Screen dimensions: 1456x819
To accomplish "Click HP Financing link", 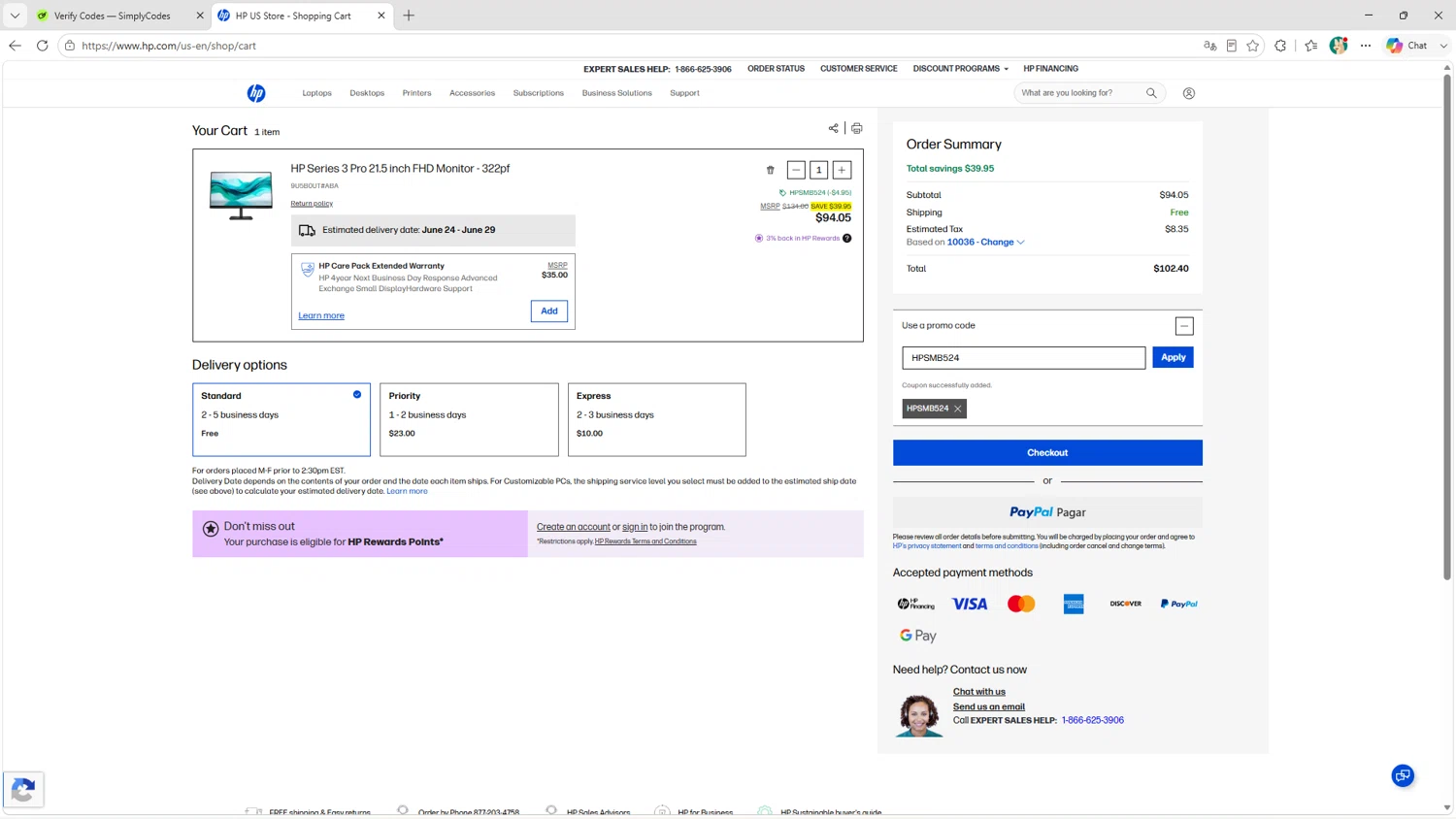I will [1050, 69].
